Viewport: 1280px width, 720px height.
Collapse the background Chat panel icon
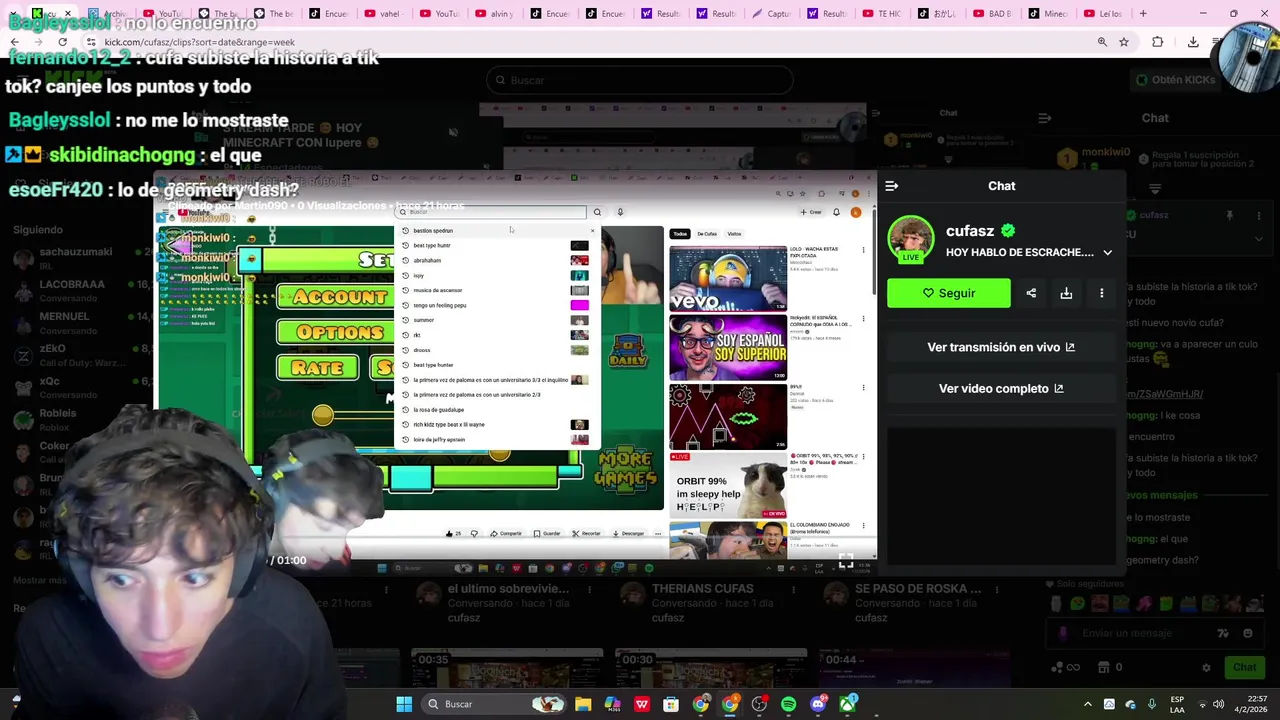click(1044, 118)
